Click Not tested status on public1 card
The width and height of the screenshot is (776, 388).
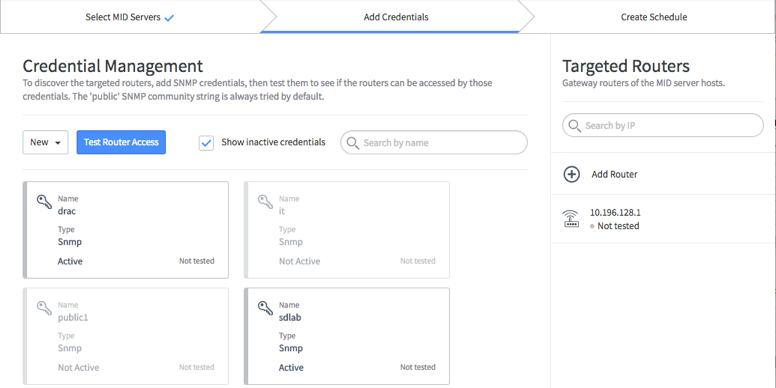point(196,367)
